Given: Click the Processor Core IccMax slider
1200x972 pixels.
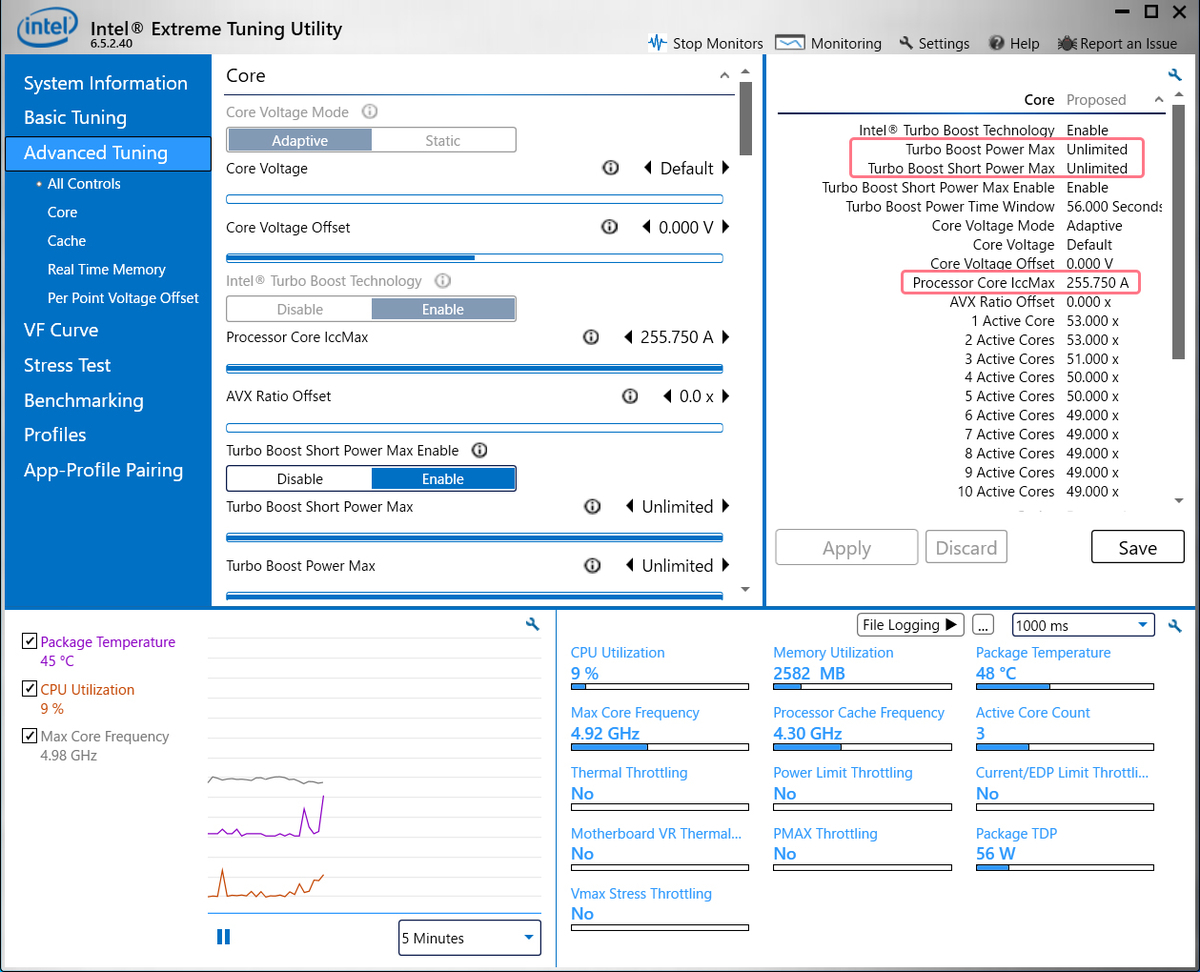Looking at the screenshot, I should pos(474,368).
